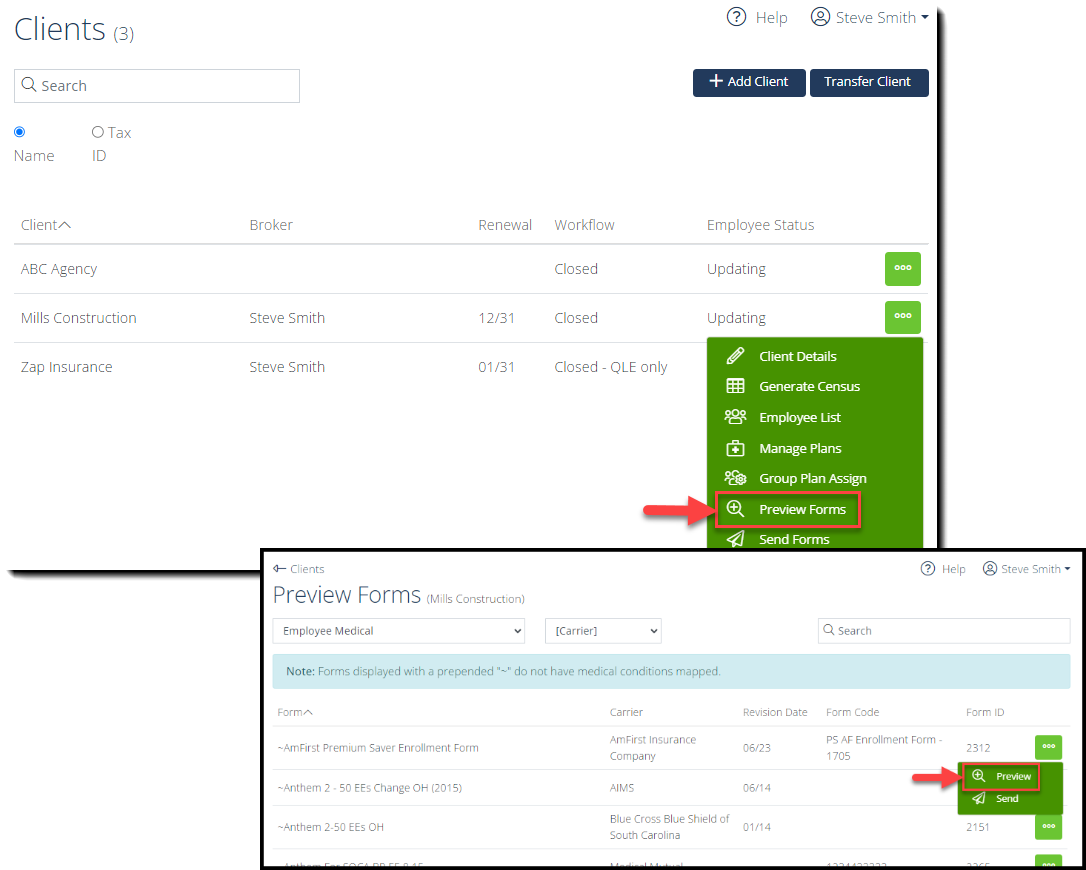Viewport: 1086px width, 870px height.
Task: Open Steve Smith user menu on Clients page
Action: pyautogui.click(x=869, y=17)
